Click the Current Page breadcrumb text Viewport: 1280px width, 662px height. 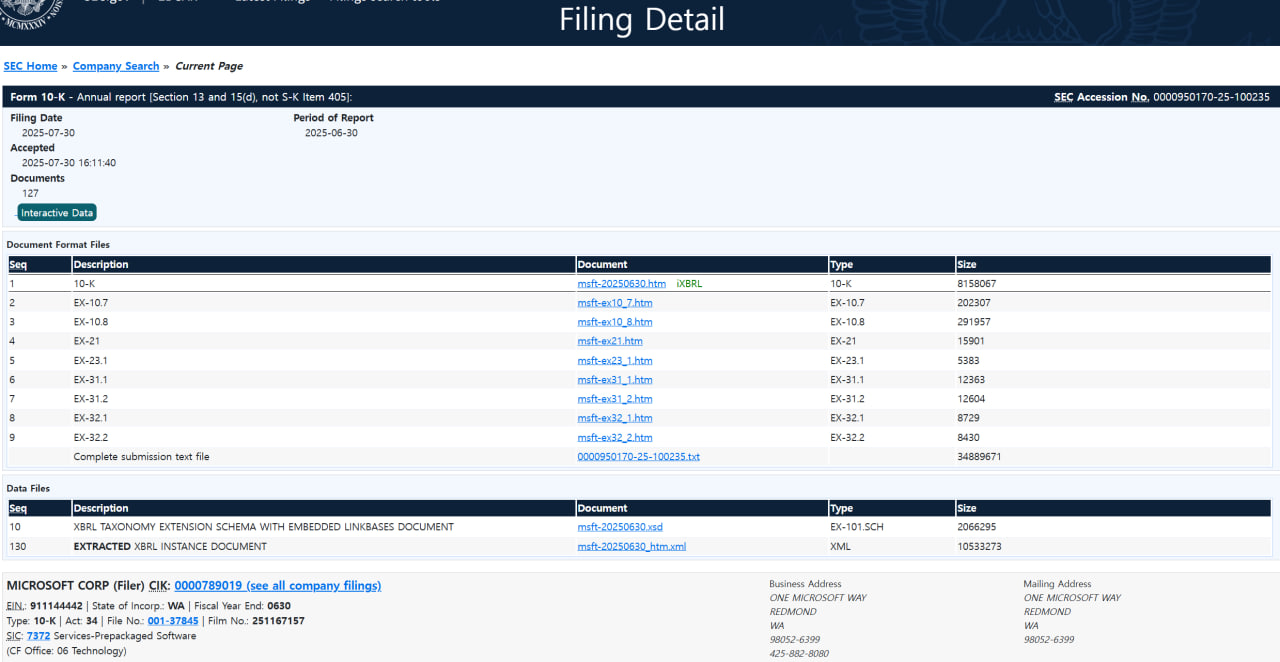coord(209,66)
